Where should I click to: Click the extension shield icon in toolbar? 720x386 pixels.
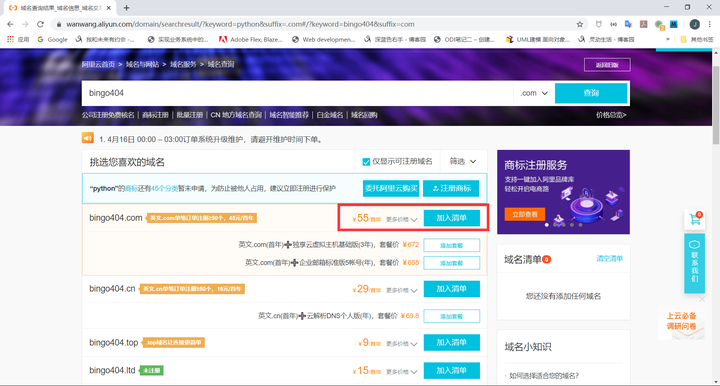598,24
